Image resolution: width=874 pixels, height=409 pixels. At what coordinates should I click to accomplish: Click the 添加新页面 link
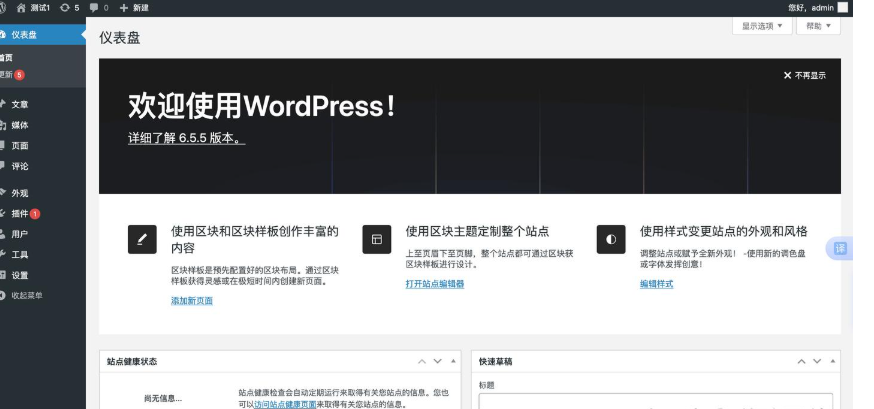click(192, 300)
